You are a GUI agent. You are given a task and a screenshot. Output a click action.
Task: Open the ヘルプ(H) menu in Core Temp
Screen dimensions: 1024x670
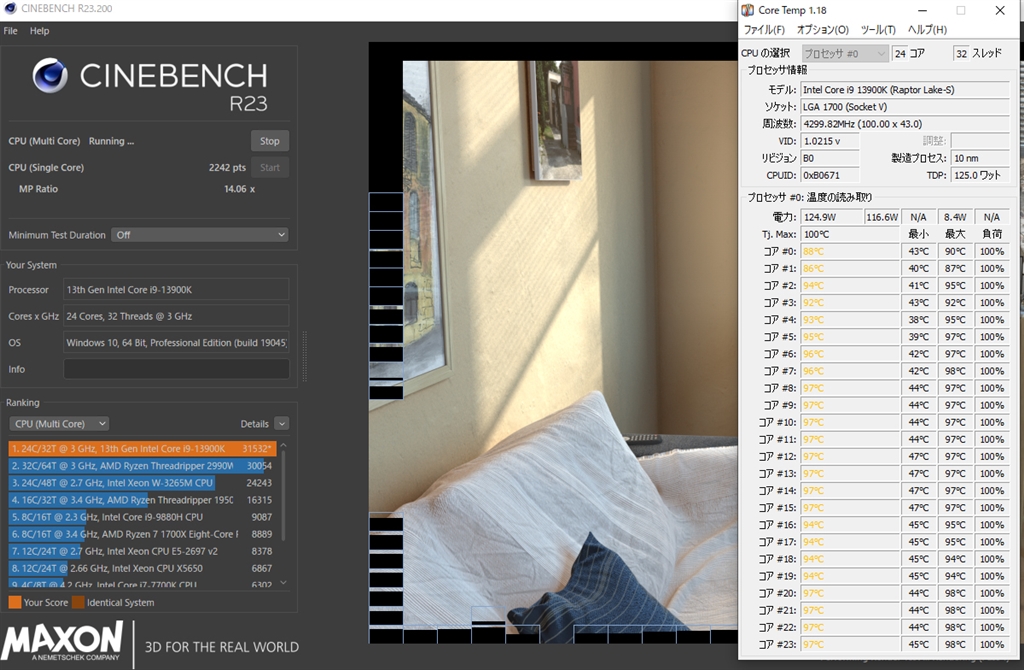pos(927,30)
